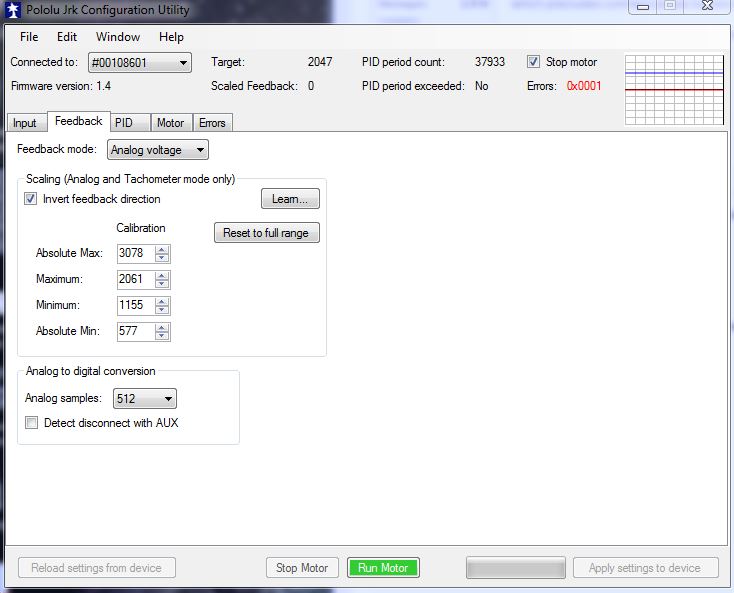Click Reset to full range button
This screenshot has height=593, width=734.
pyautogui.click(x=267, y=233)
